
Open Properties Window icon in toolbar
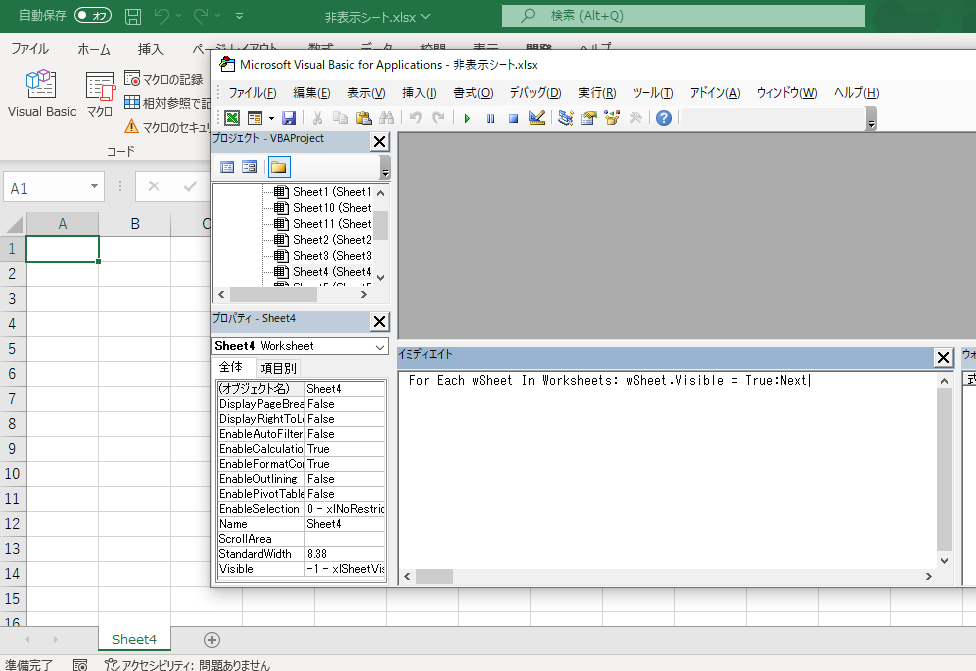point(588,118)
